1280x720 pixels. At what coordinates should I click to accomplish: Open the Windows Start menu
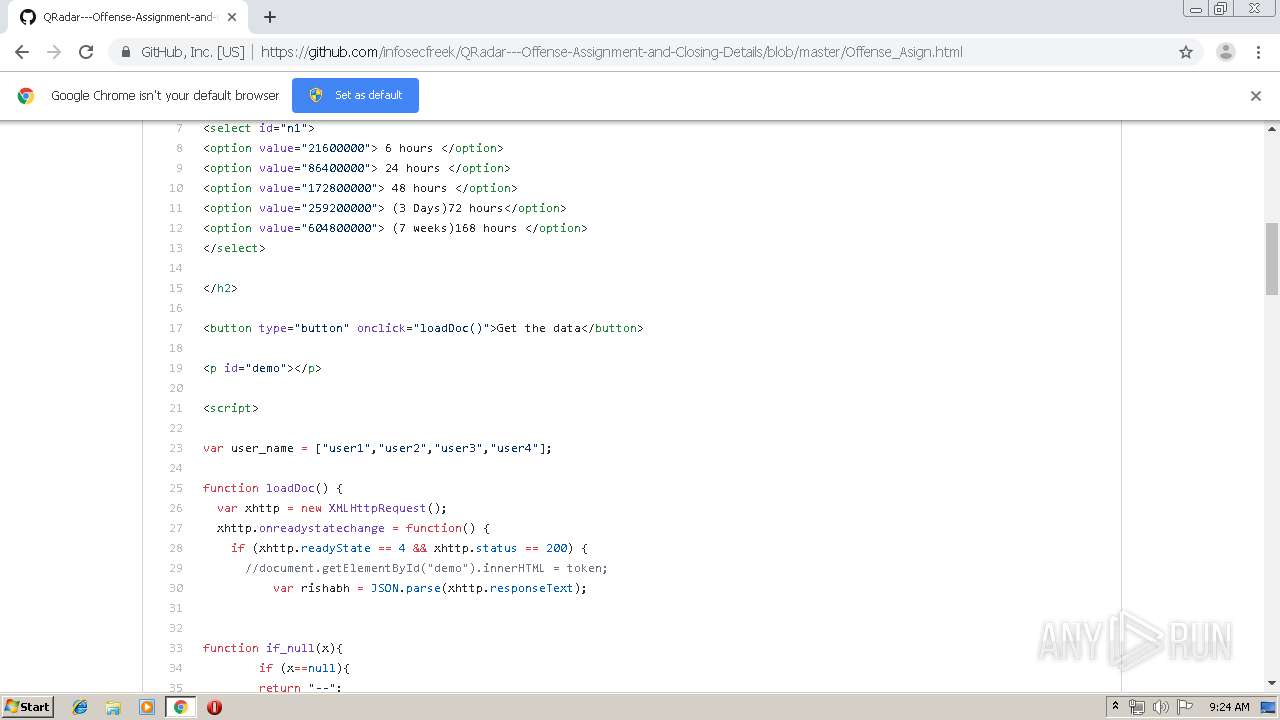27,707
